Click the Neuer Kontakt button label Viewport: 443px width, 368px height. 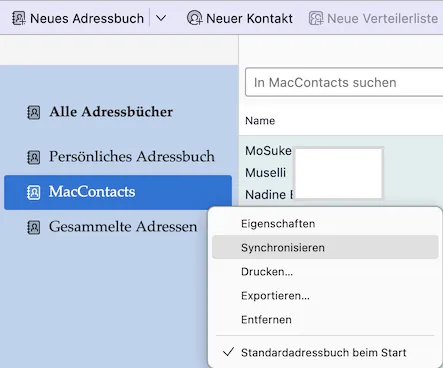(249, 18)
